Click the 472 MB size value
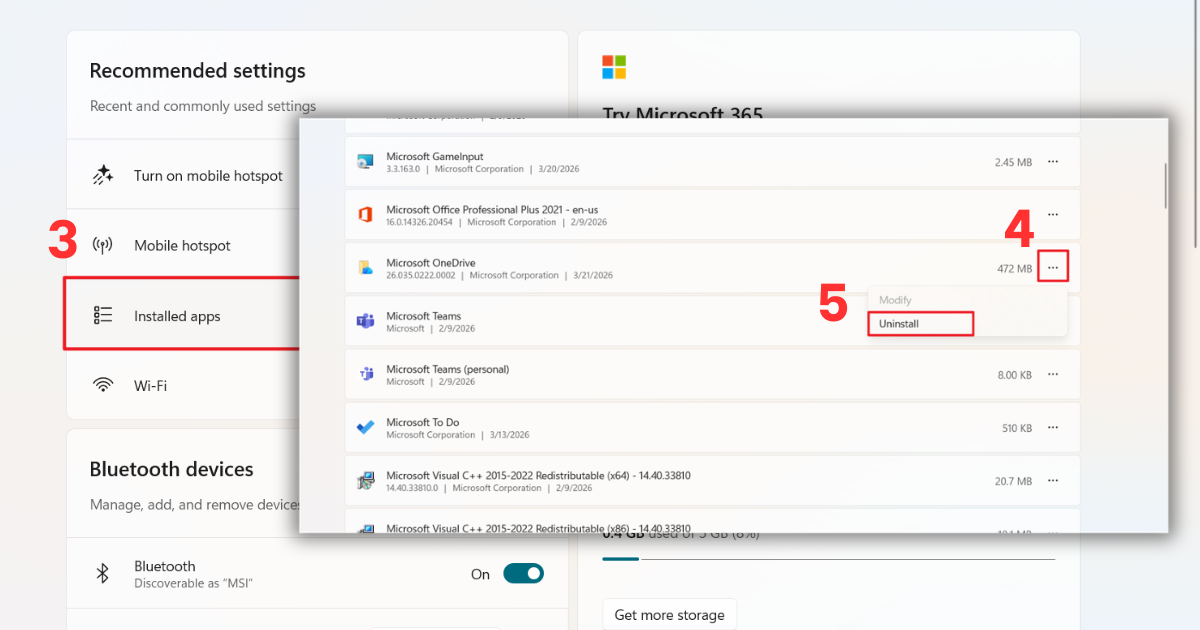This screenshot has width=1200, height=630. 1015,268
